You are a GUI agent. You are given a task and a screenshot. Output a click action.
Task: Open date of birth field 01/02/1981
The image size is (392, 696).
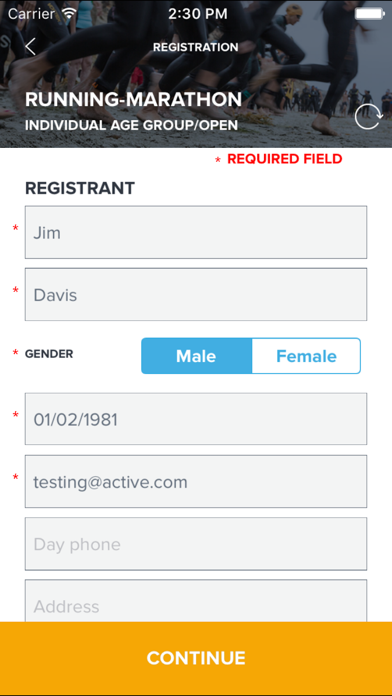(196, 419)
